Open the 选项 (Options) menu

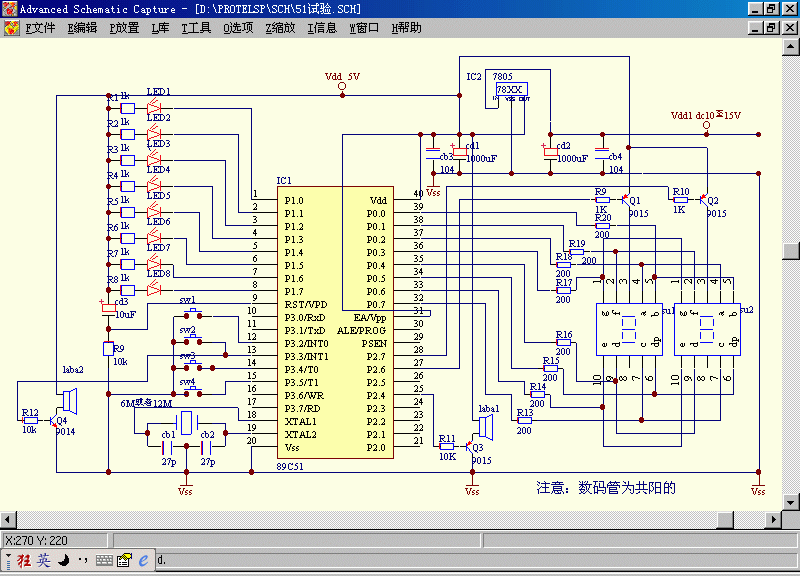point(238,28)
